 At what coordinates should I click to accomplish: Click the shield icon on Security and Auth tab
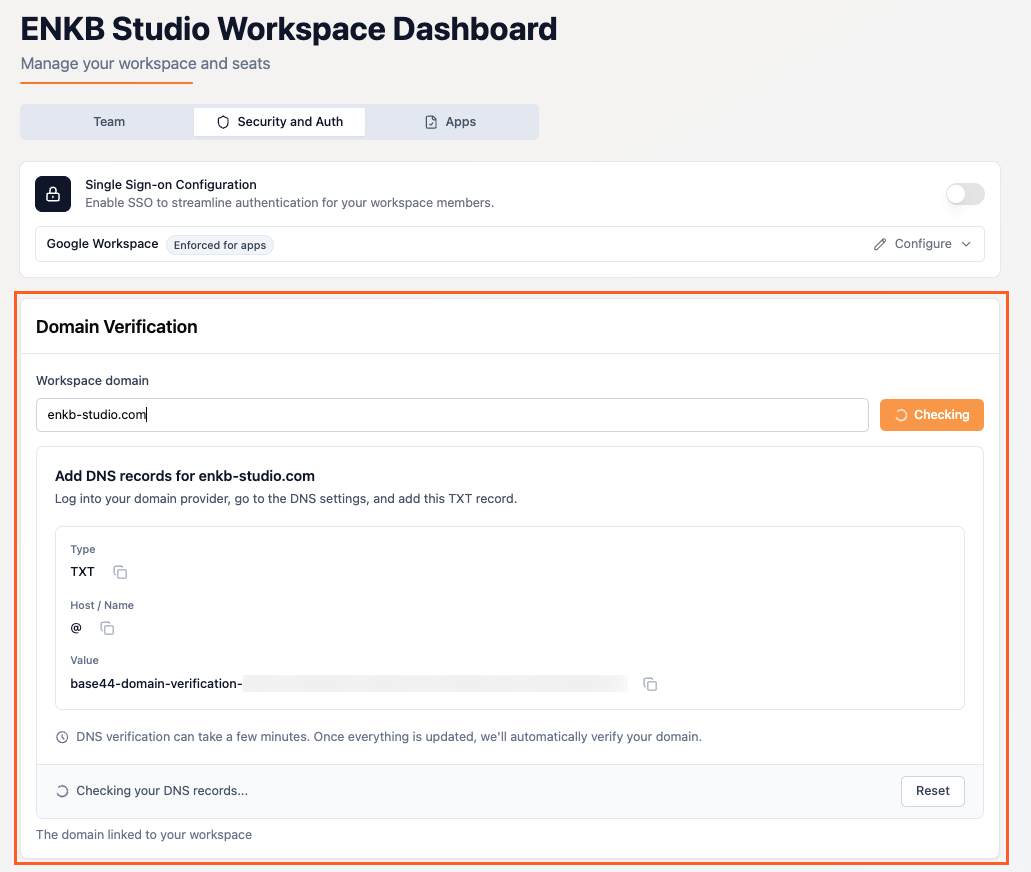pyautogui.click(x=221, y=121)
